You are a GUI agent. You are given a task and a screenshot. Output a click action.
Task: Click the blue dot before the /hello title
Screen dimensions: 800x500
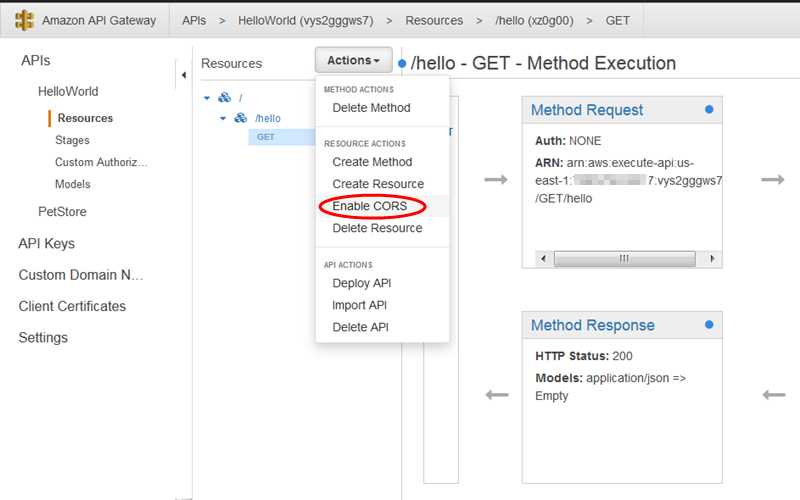click(x=402, y=64)
